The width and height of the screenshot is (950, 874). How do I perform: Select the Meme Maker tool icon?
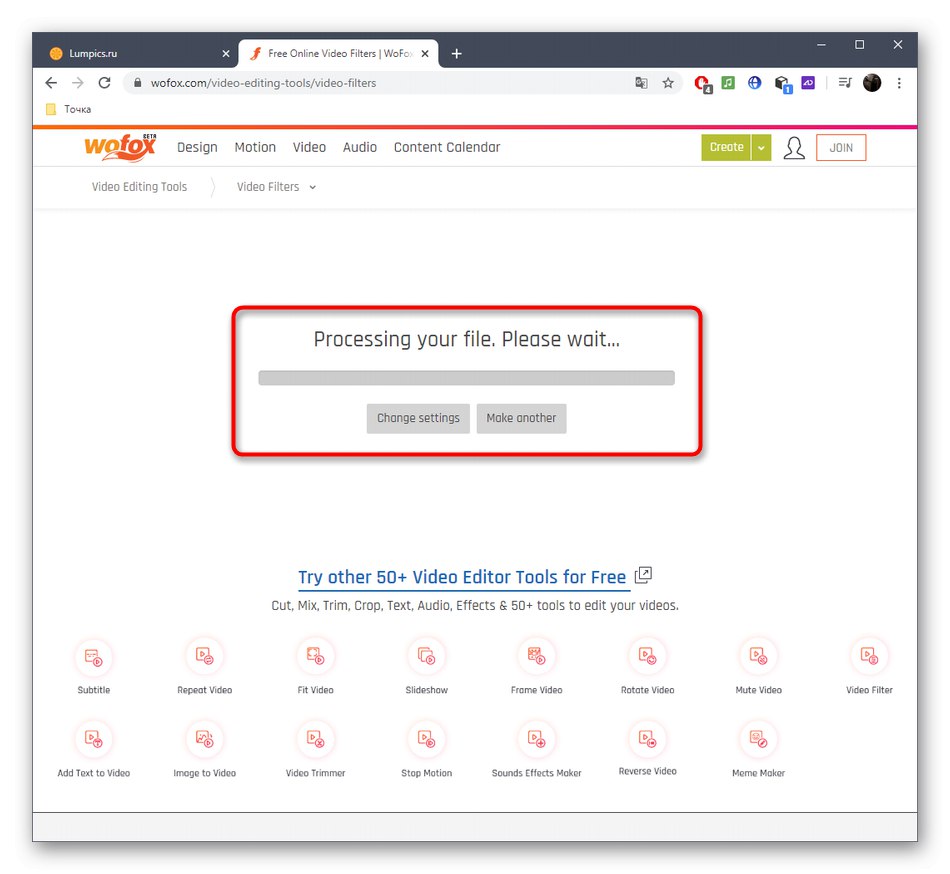(x=759, y=739)
